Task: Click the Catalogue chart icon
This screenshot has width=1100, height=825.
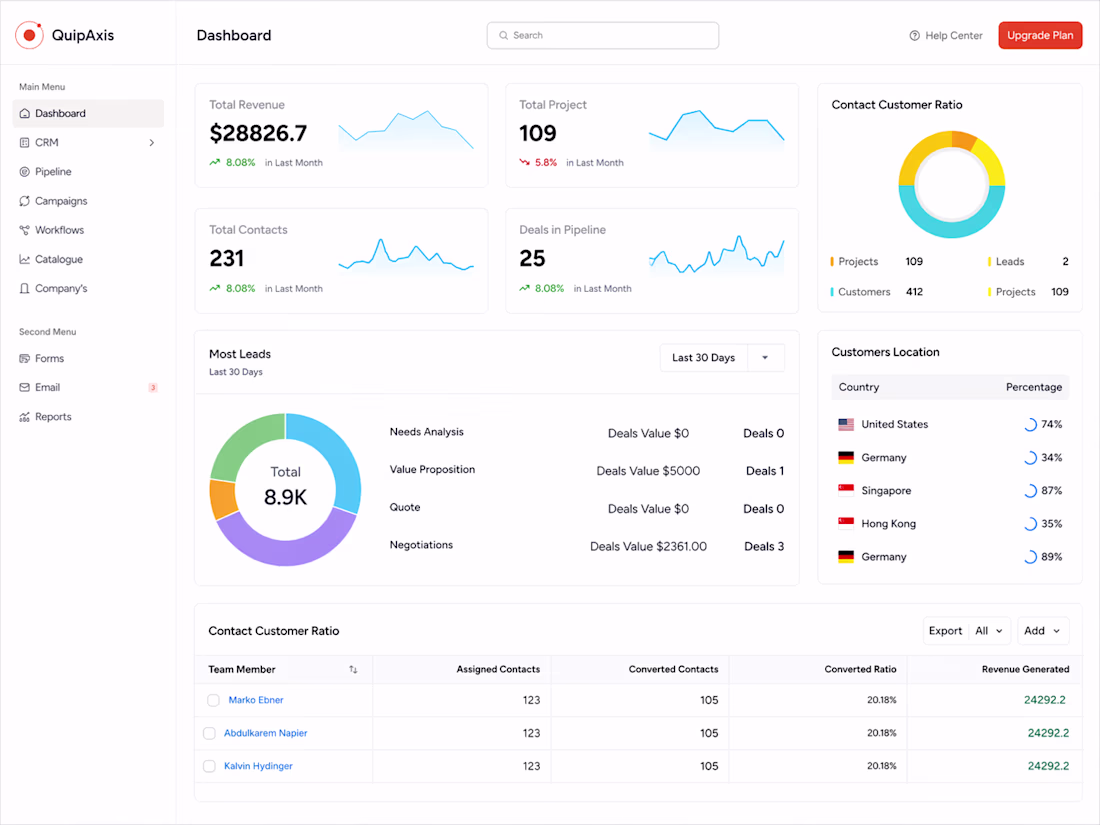Action: [25, 260]
